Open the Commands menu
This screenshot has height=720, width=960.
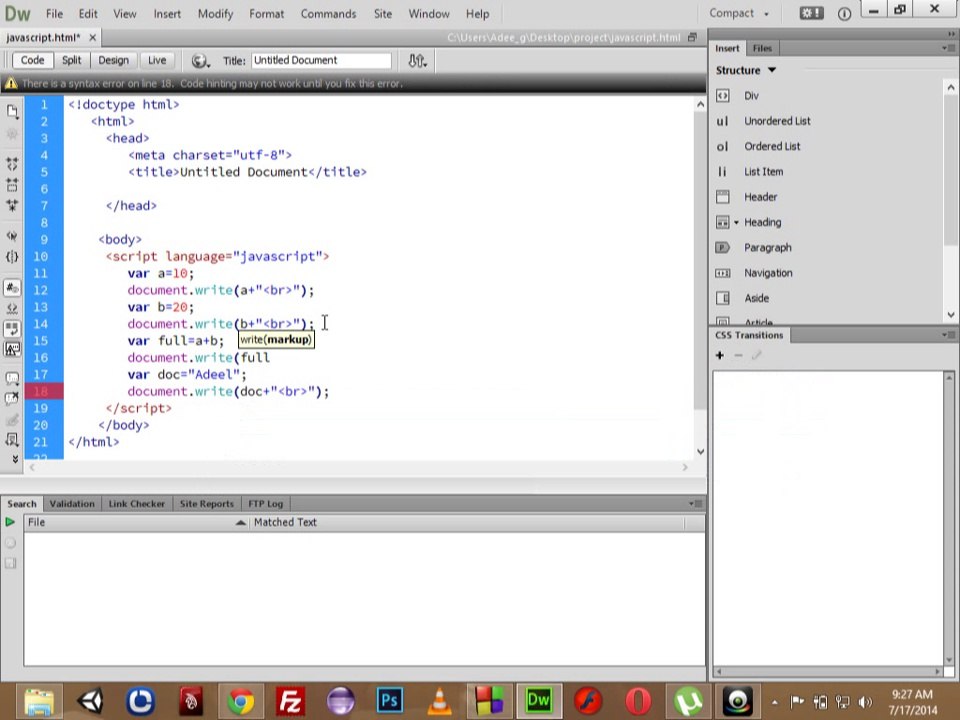pos(328,13)
